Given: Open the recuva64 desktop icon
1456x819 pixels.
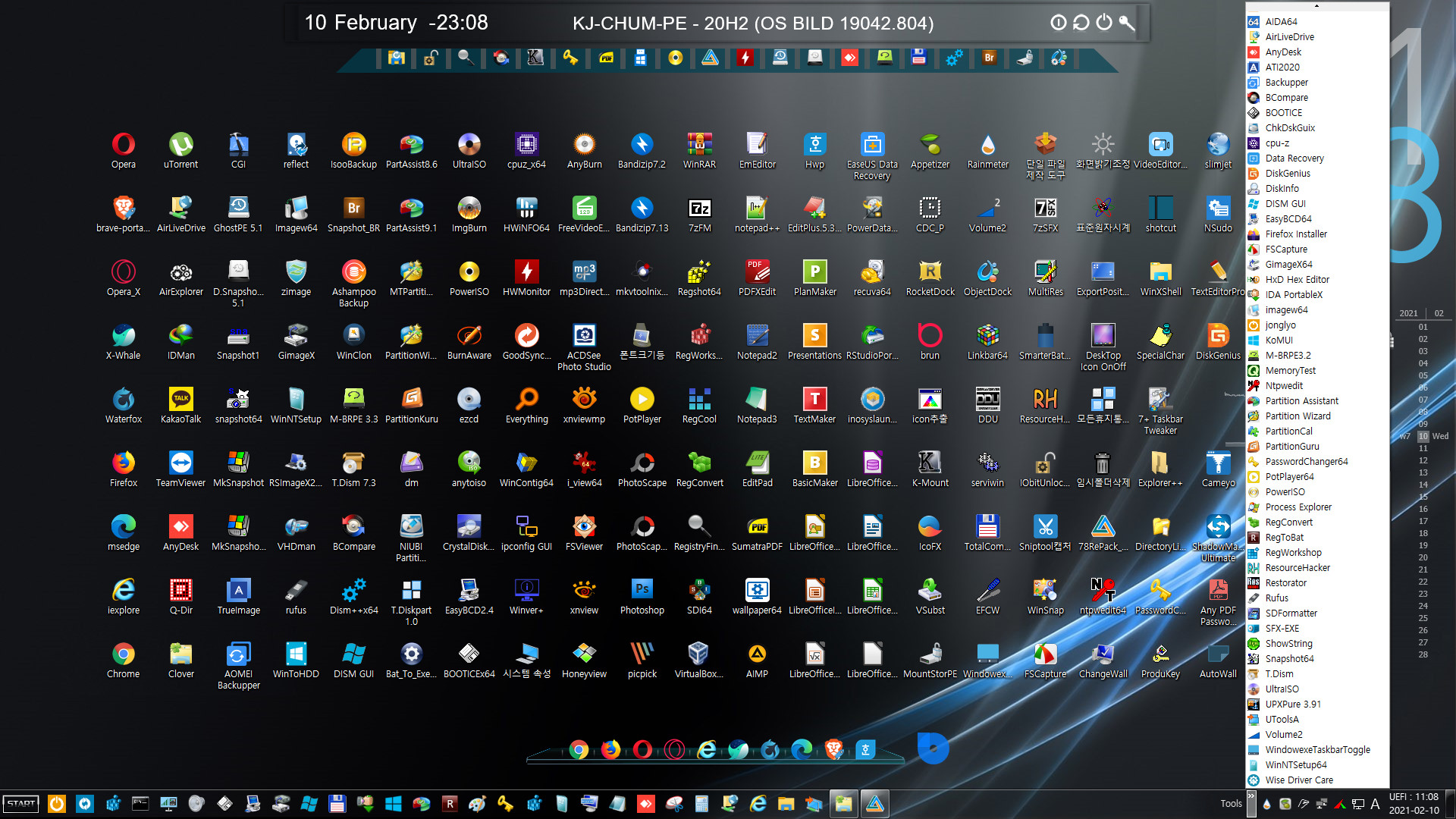Looking at the screenshot, I should click(872, 278).
